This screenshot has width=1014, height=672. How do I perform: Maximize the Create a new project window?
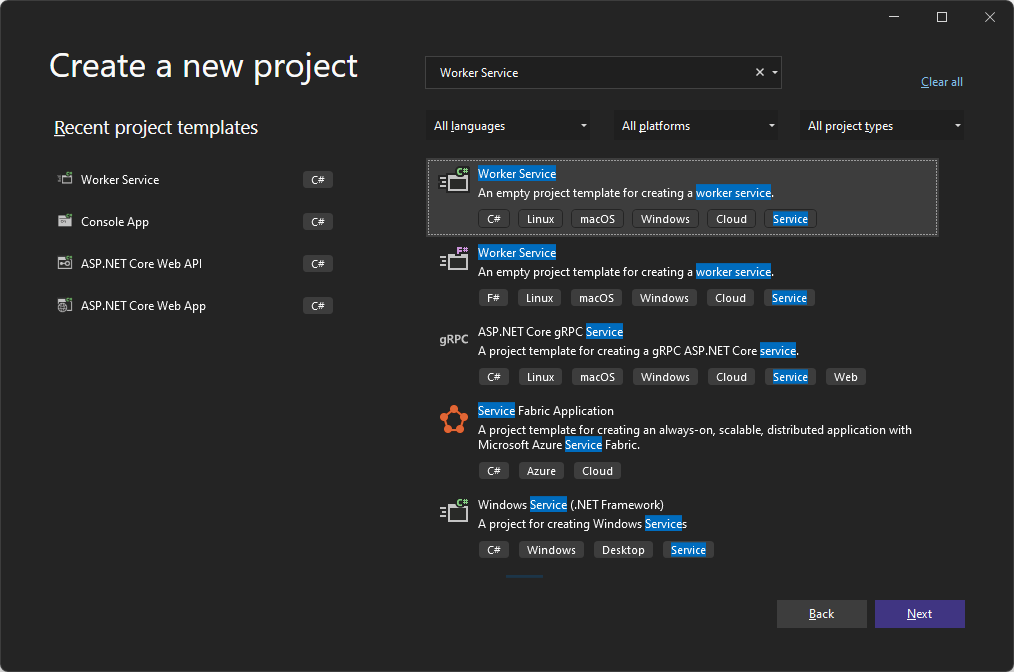tap(941, 17)
